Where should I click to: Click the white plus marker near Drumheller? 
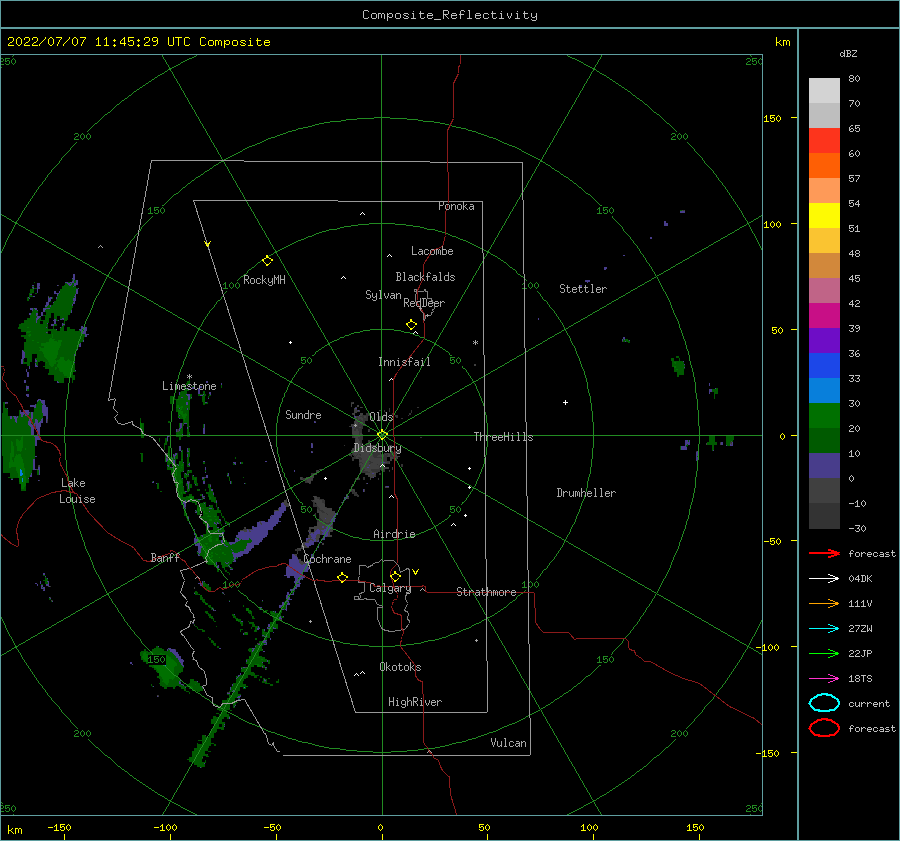(x=565, y=402)
